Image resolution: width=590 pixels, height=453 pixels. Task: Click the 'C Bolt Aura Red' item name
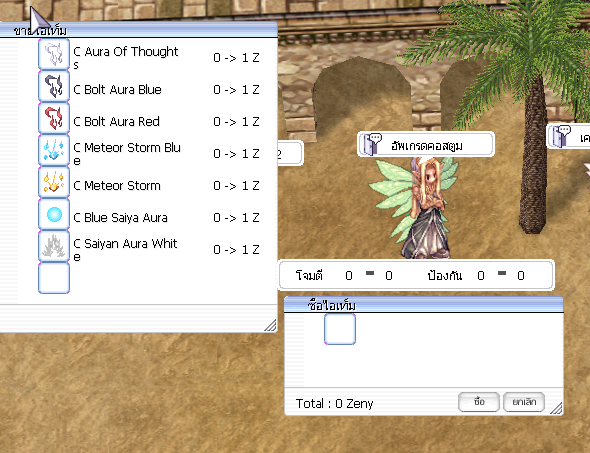(117, 122)
